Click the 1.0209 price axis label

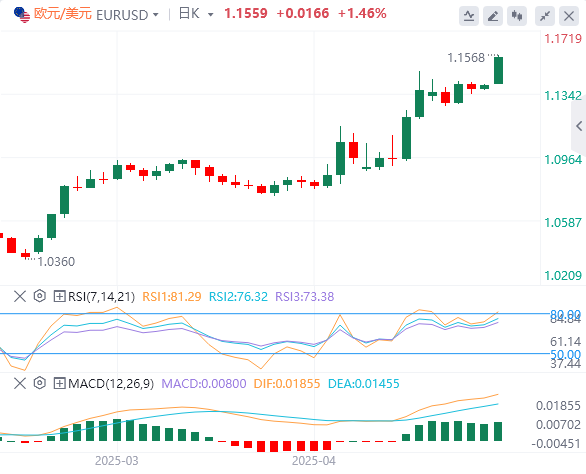click(563, 276)
